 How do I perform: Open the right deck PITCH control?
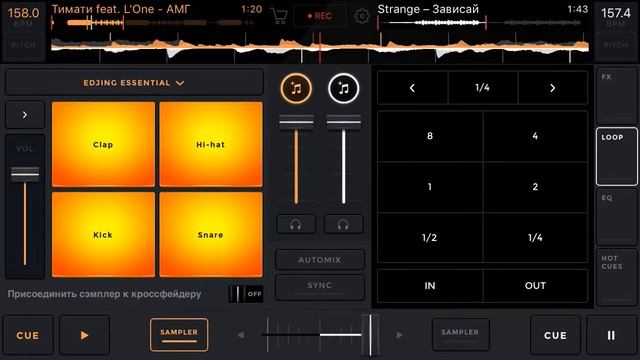tap(616, 45)
